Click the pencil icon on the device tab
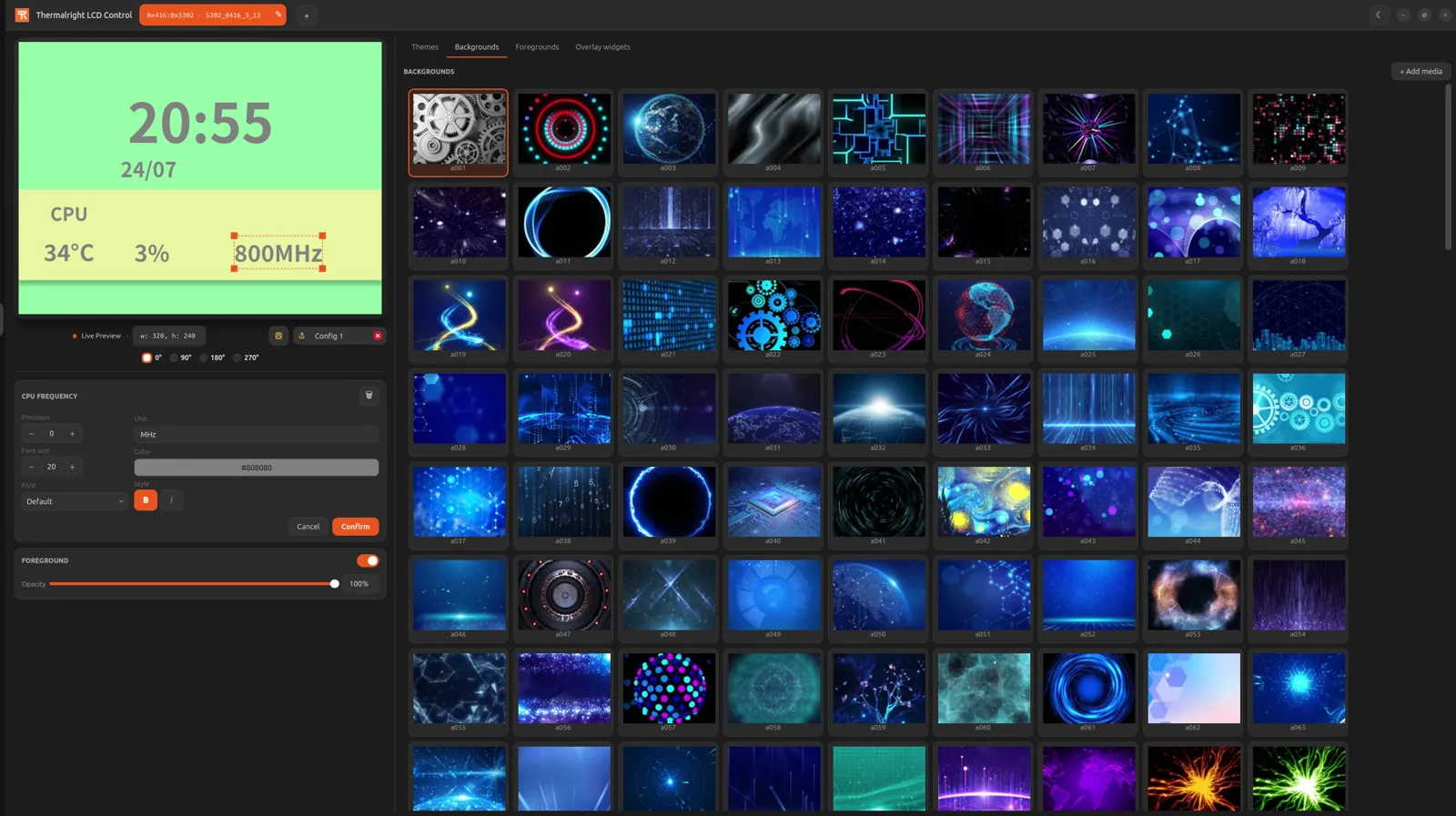Viewport: 1456px width, 816px height. [278, 15]
